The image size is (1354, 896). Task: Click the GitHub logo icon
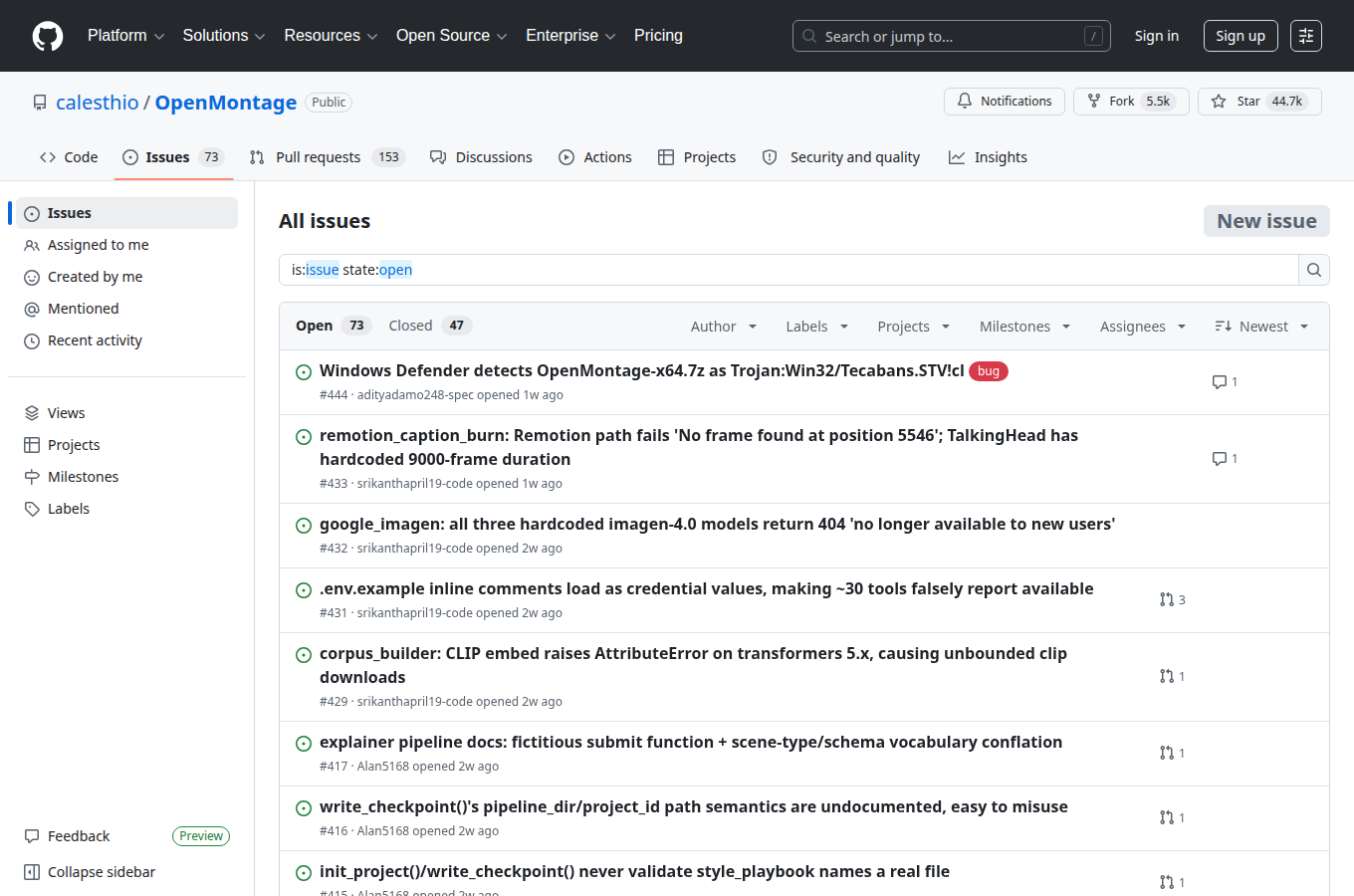tap(48, 36)
